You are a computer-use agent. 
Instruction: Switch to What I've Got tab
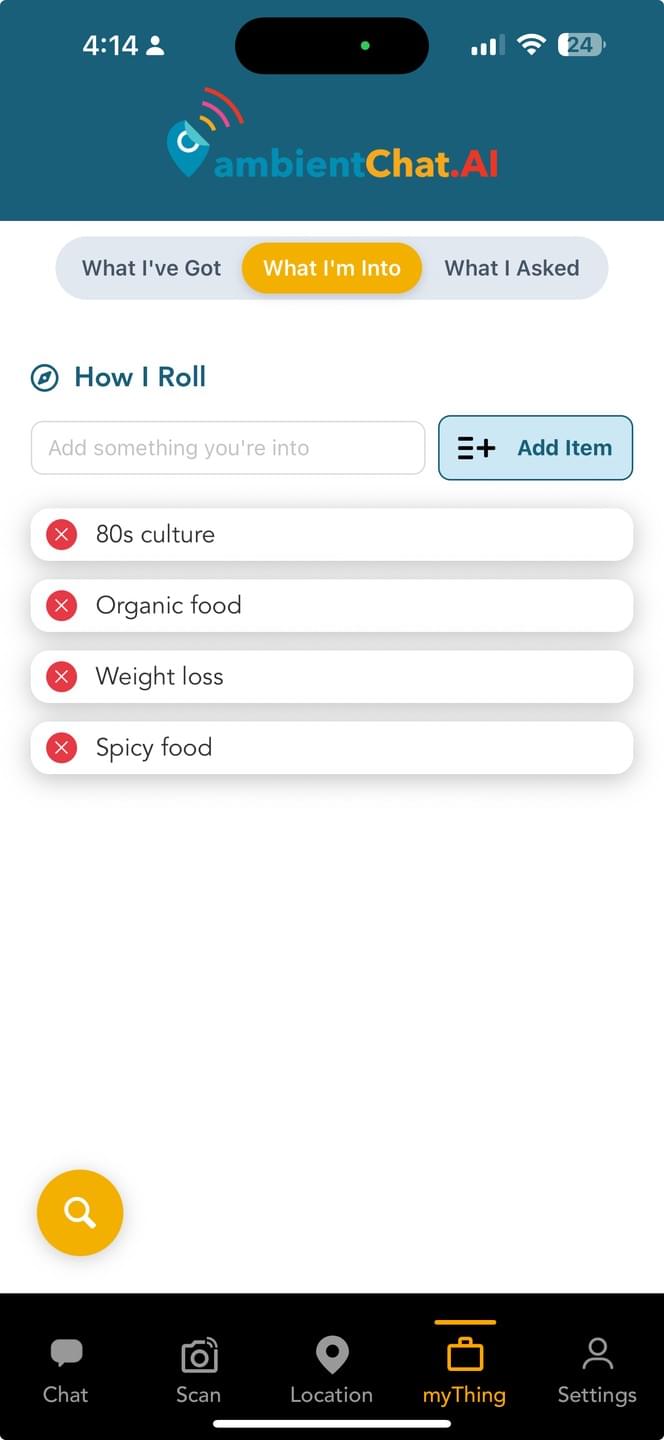tap(152, 268)
